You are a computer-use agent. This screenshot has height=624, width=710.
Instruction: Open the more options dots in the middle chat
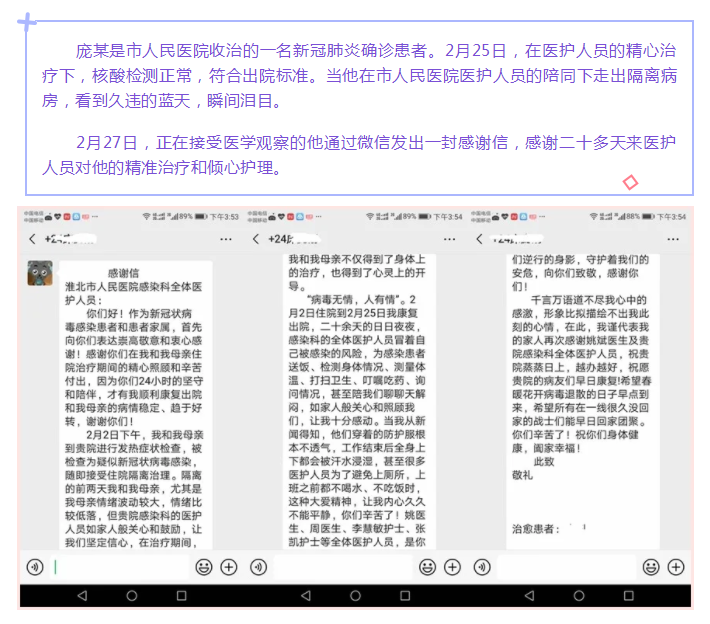click(451, 239)
